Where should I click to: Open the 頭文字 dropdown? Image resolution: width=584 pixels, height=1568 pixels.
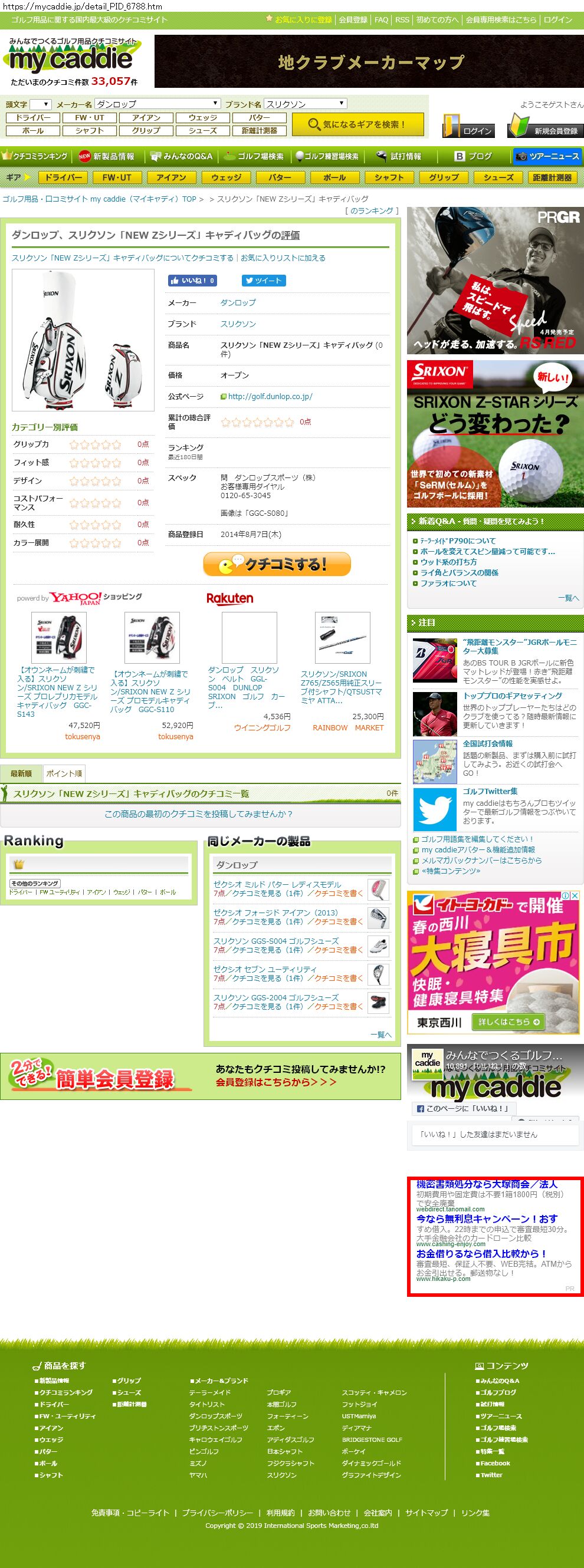click(41, 104)
